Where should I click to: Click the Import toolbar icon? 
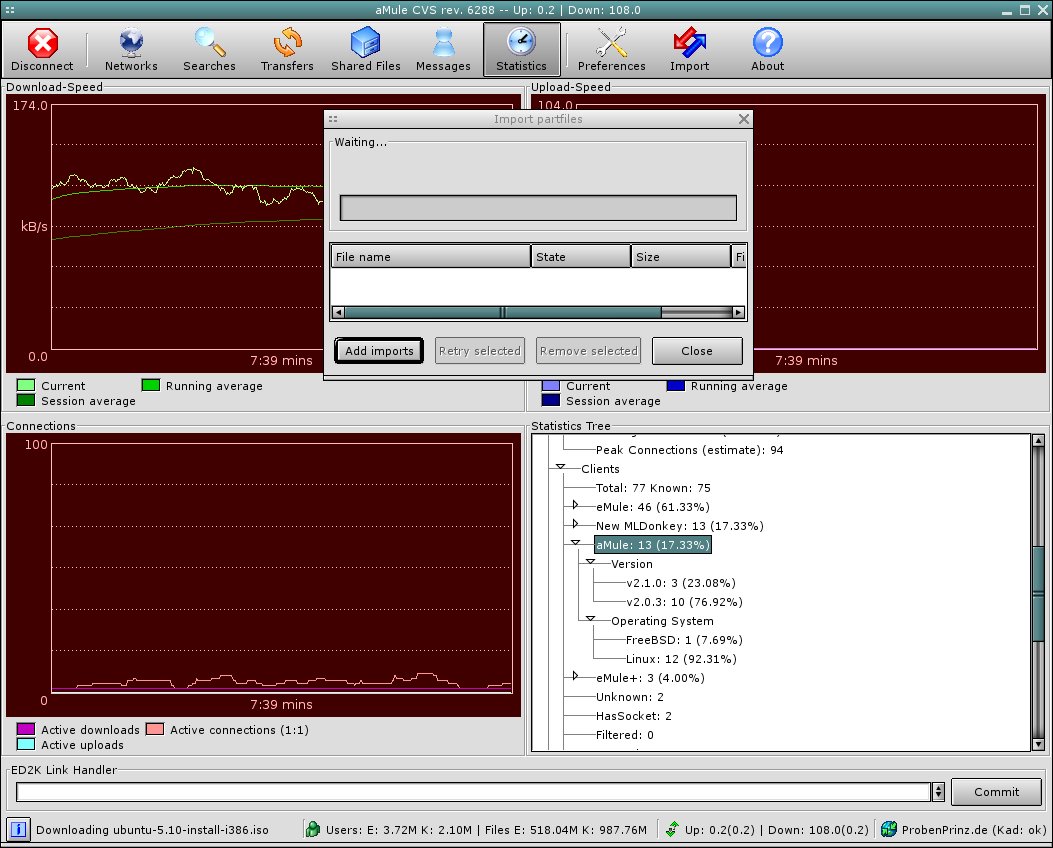(690, 50)
